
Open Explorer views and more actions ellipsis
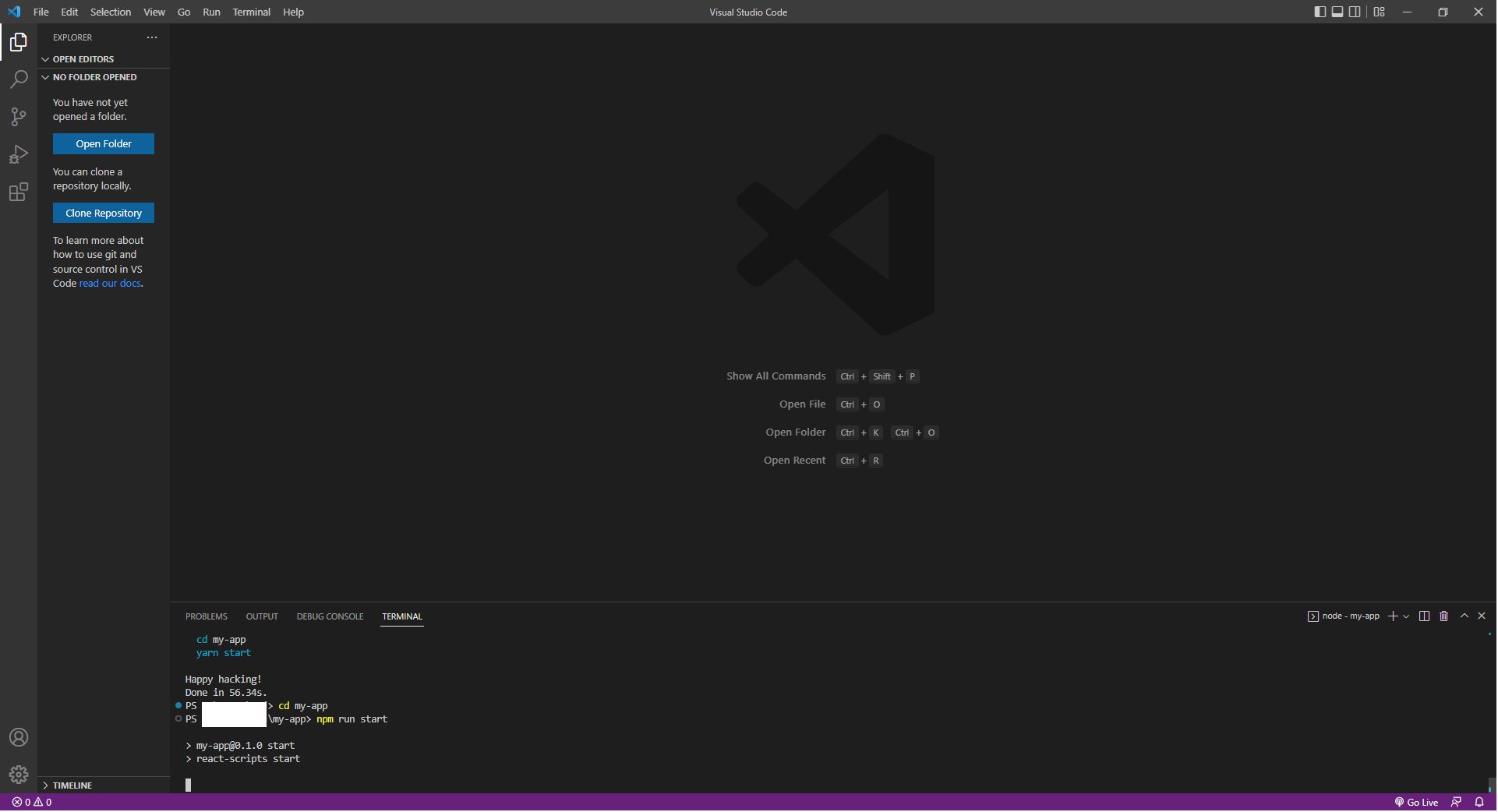[x=152, y=37]
